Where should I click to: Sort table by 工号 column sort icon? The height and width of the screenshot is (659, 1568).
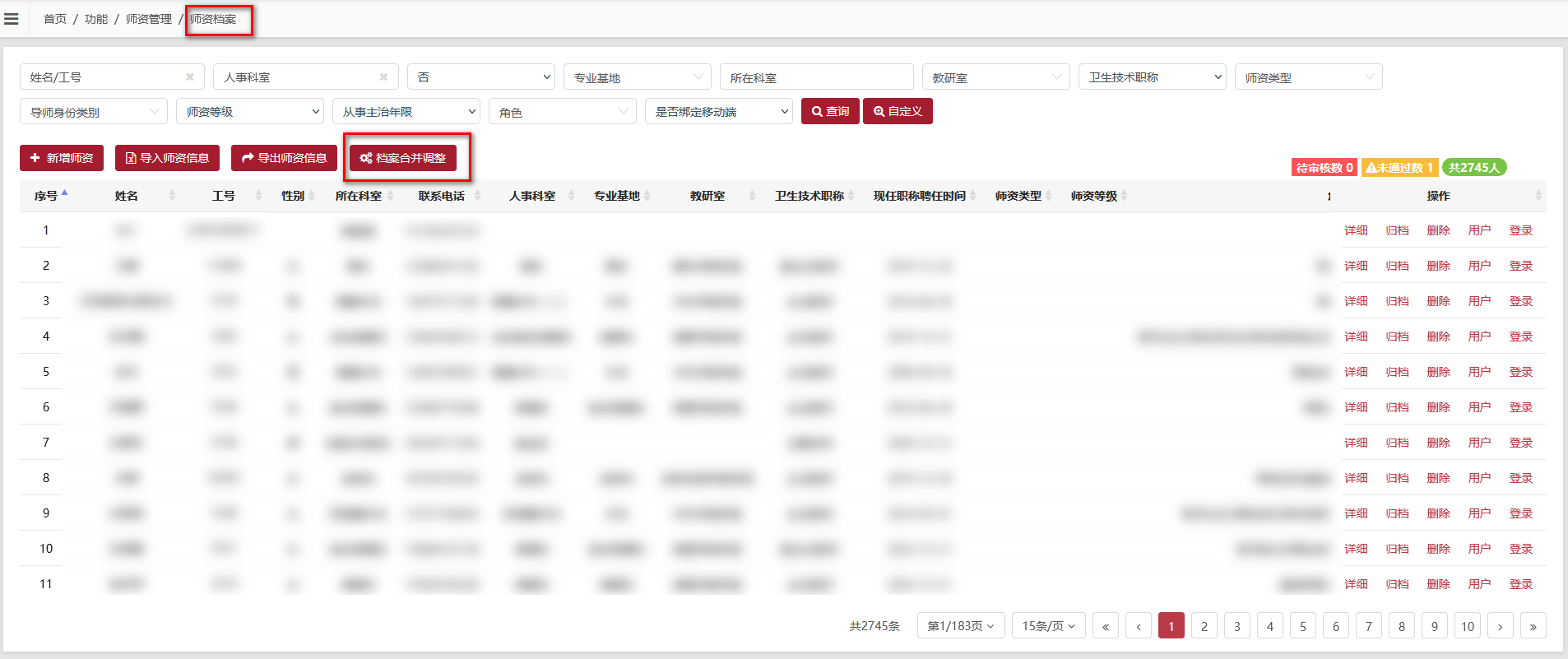coord(258,196)
